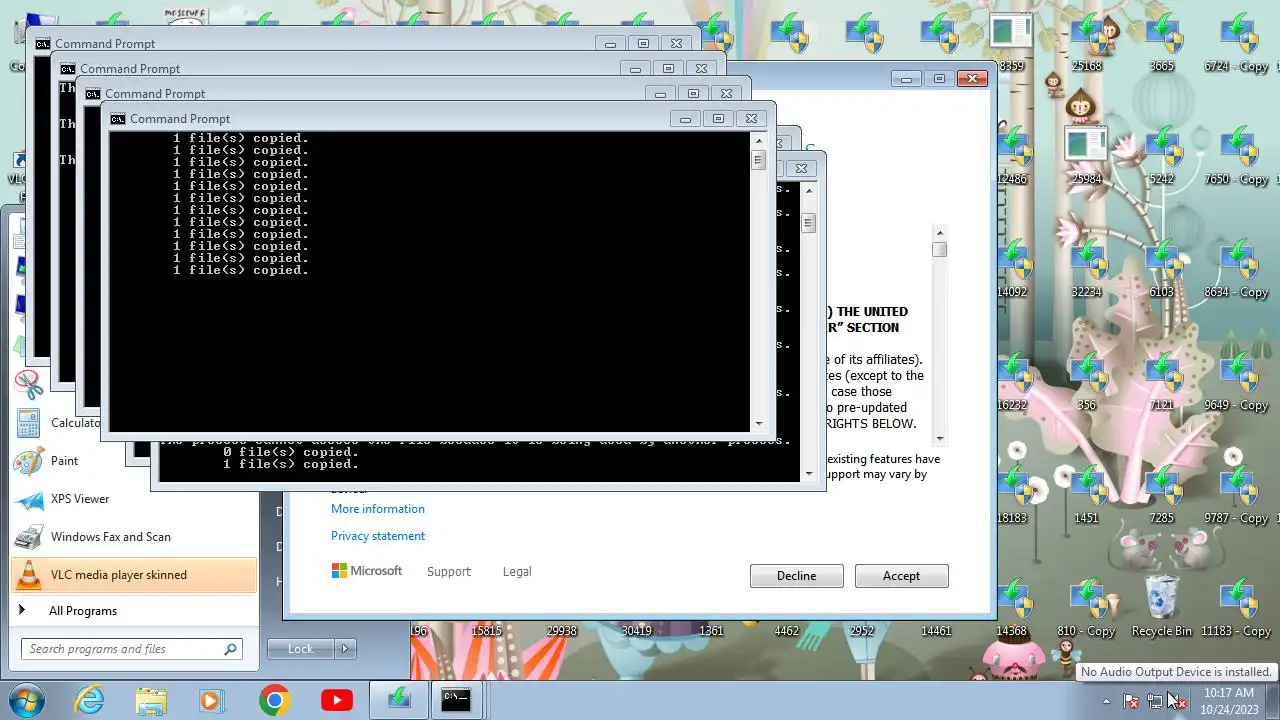
Task: Switch to Command Prompt taskbar button
Action: coord(456,700)
